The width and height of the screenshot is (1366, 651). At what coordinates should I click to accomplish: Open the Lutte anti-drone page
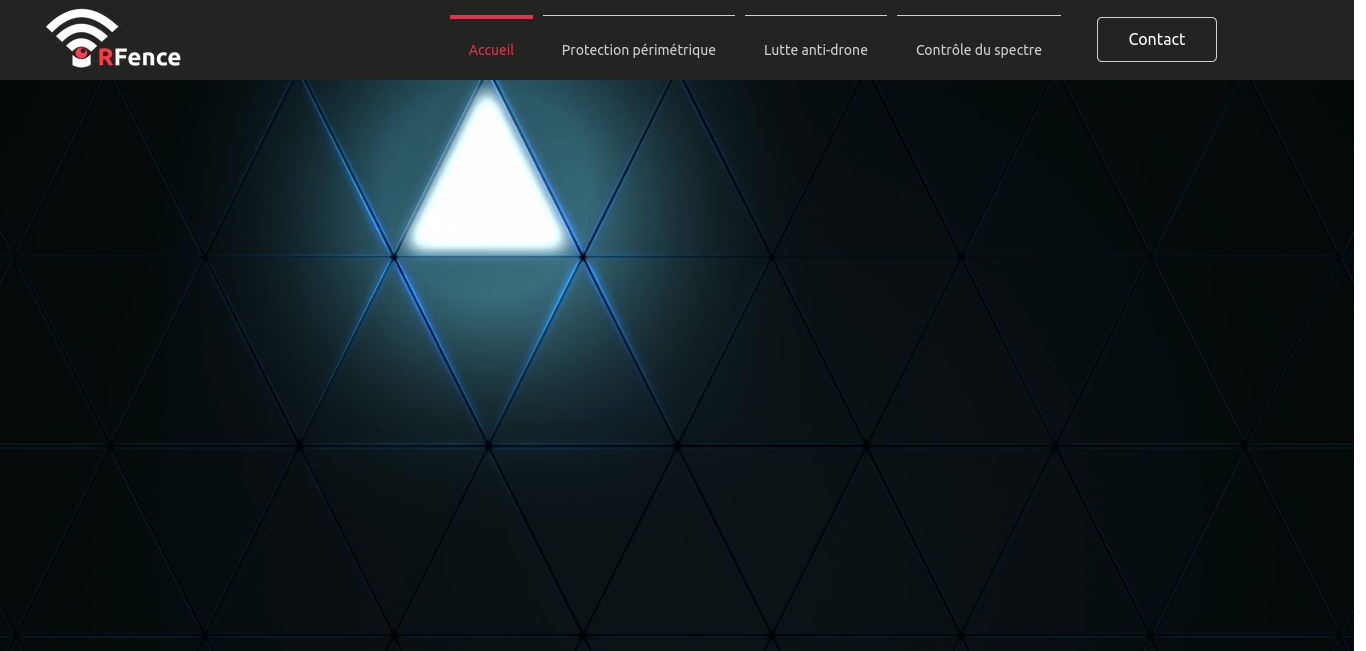click(816, 49)
